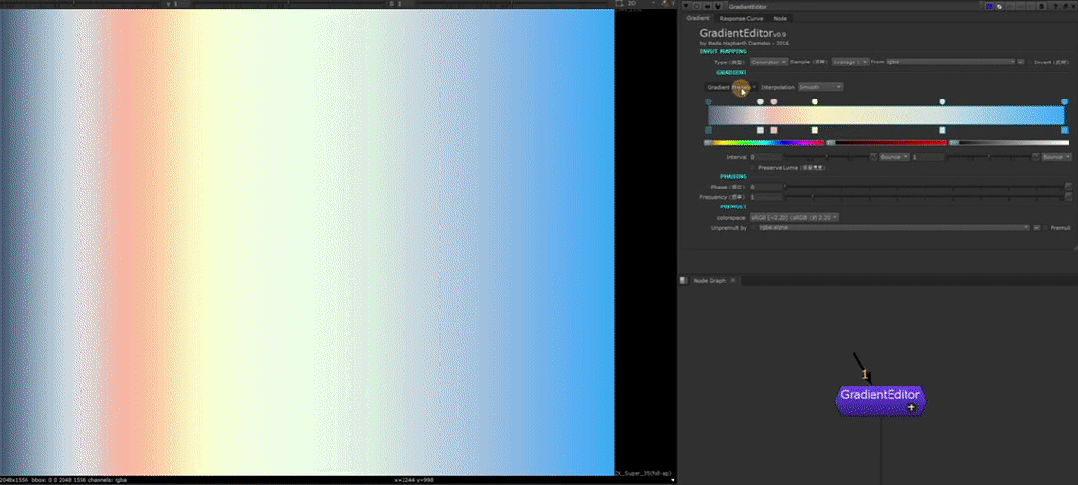Click the Node Graph pane menu icon

tap(683, 281)
